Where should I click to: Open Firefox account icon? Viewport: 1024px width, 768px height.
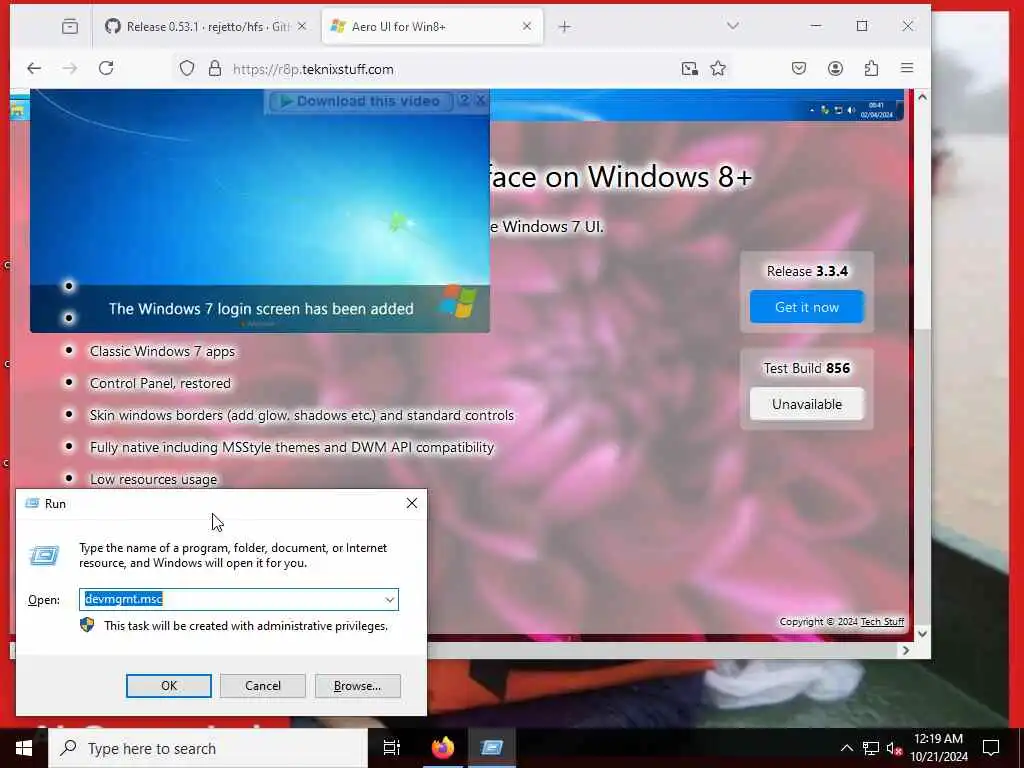pyautogui.click(x=835, y=69)
